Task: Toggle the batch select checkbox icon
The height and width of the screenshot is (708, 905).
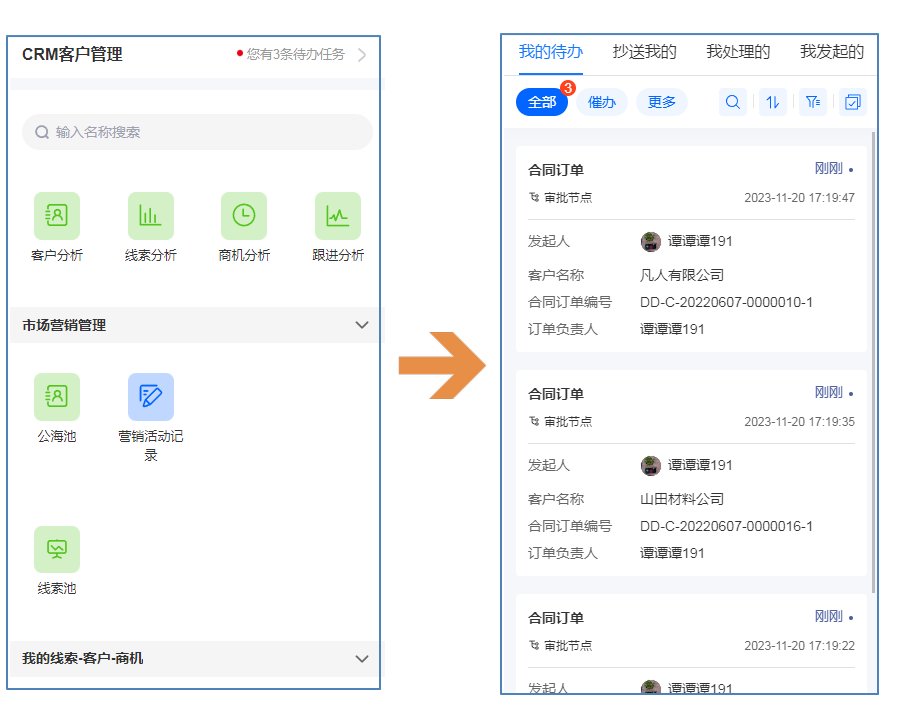Action: [x=852, y=102]
